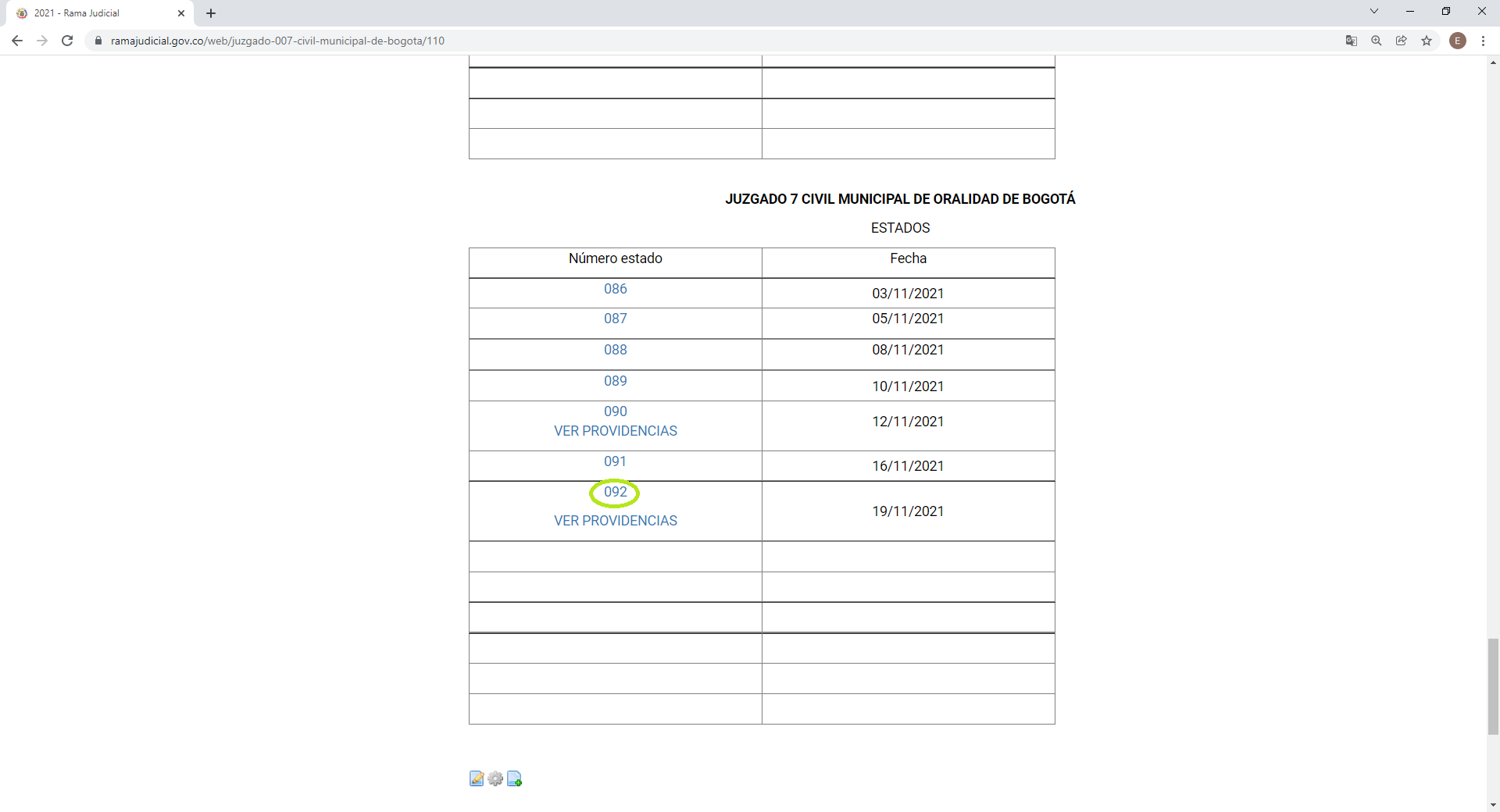The width and height of the screenshot is (1500, 812).
Task: Open Google Translate icon in address bar
Action: 1352,41
